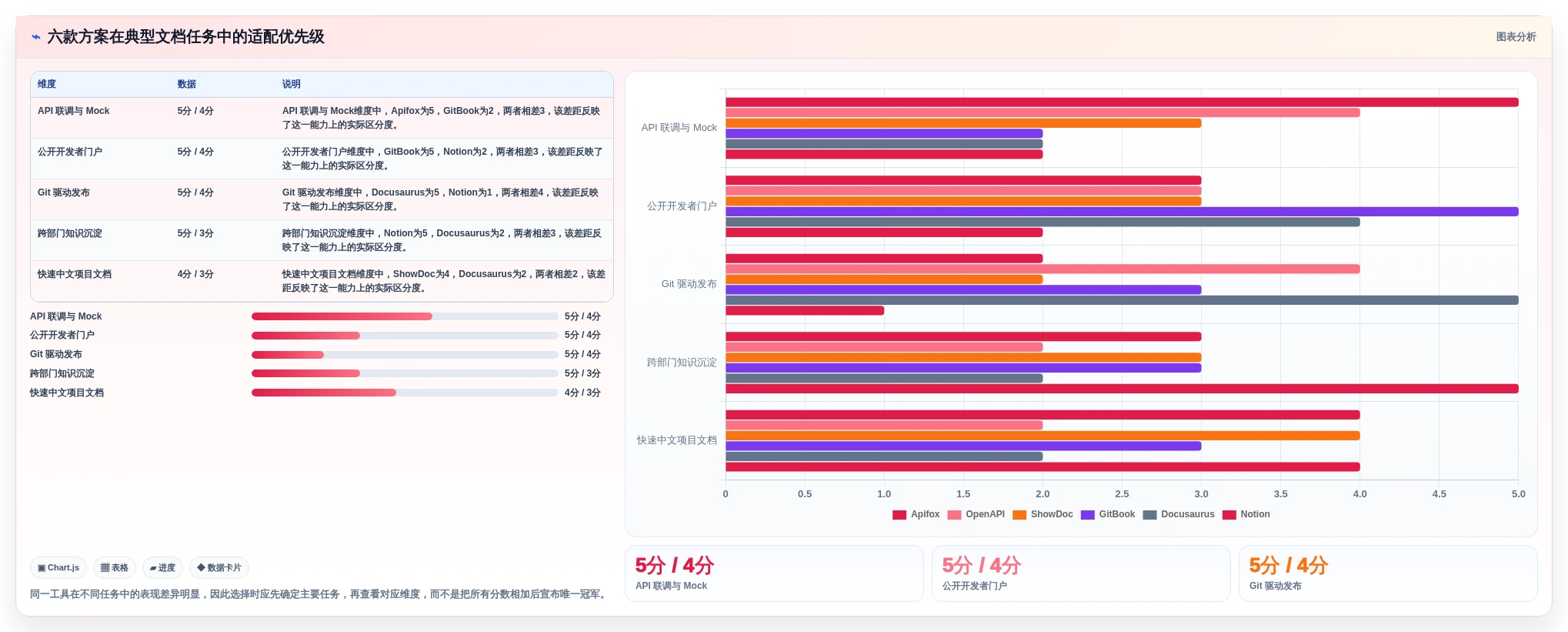Image resolution: width=1568 pixels, height=632 pixels.
Task: Click the Apifox legend label text
Action: [x=925, y=514]
